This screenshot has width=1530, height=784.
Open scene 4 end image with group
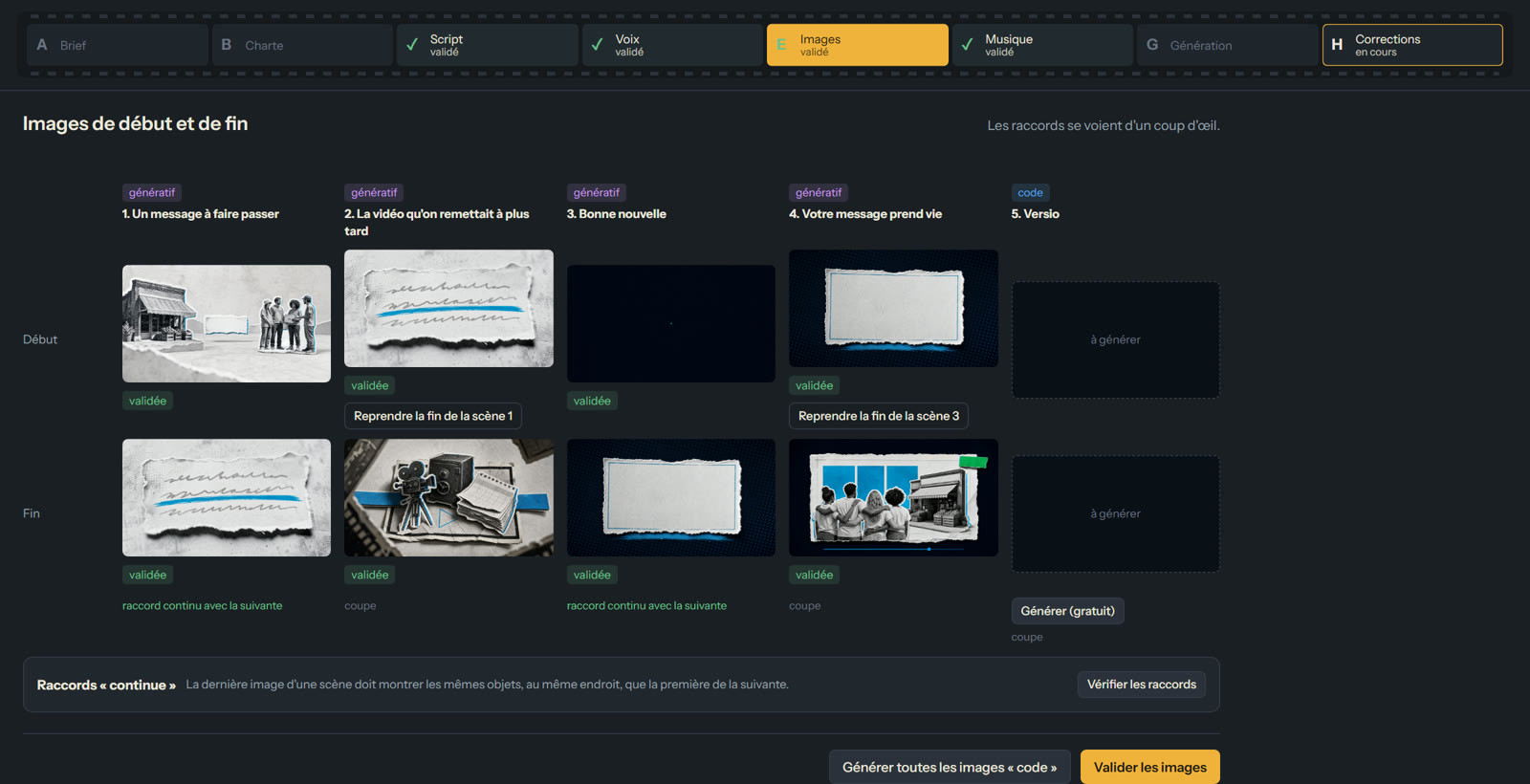click(893, 497)
